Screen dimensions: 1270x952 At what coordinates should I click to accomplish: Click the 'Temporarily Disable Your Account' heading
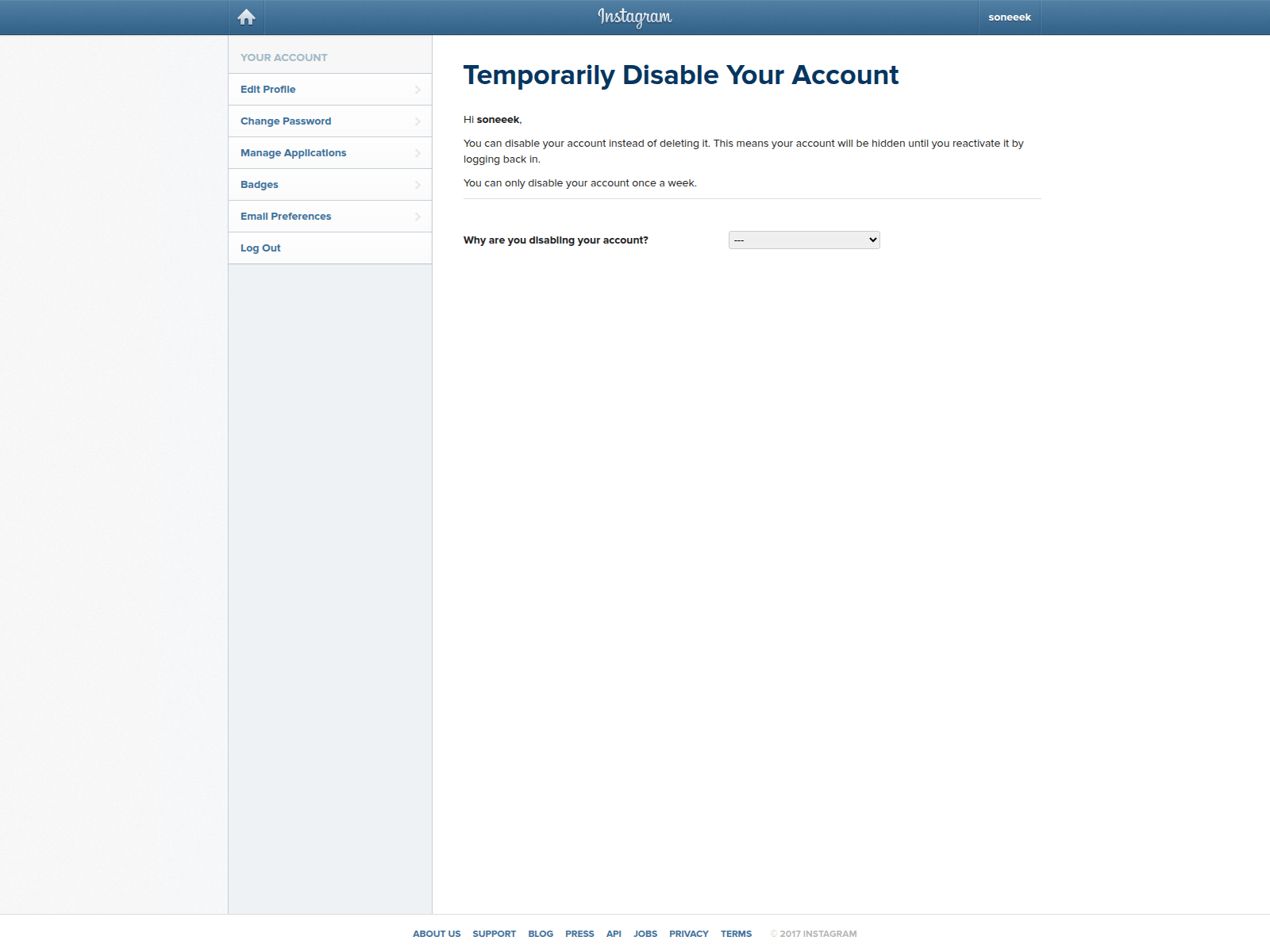click(x=681, y=75)
